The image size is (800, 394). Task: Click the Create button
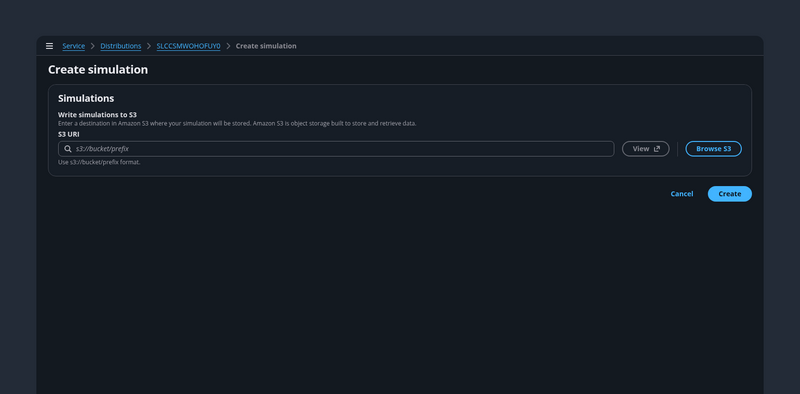click(730, 194)
